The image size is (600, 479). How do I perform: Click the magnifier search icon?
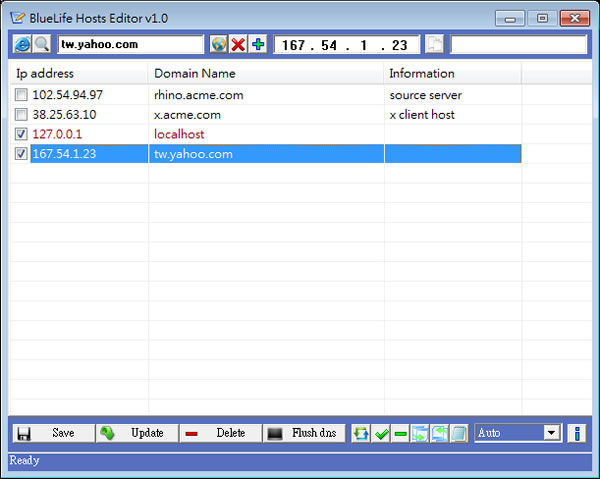(41, 44)
